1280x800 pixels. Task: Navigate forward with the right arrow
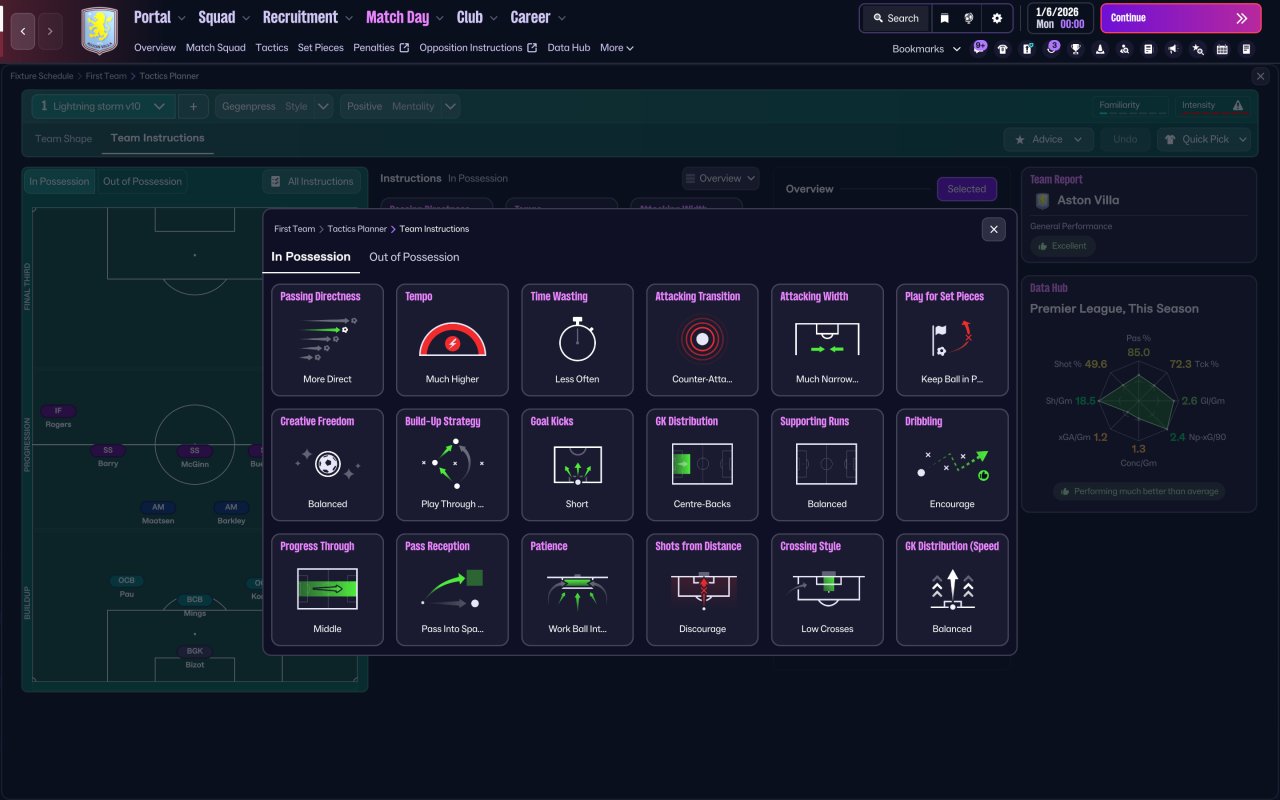coord(50,31)
